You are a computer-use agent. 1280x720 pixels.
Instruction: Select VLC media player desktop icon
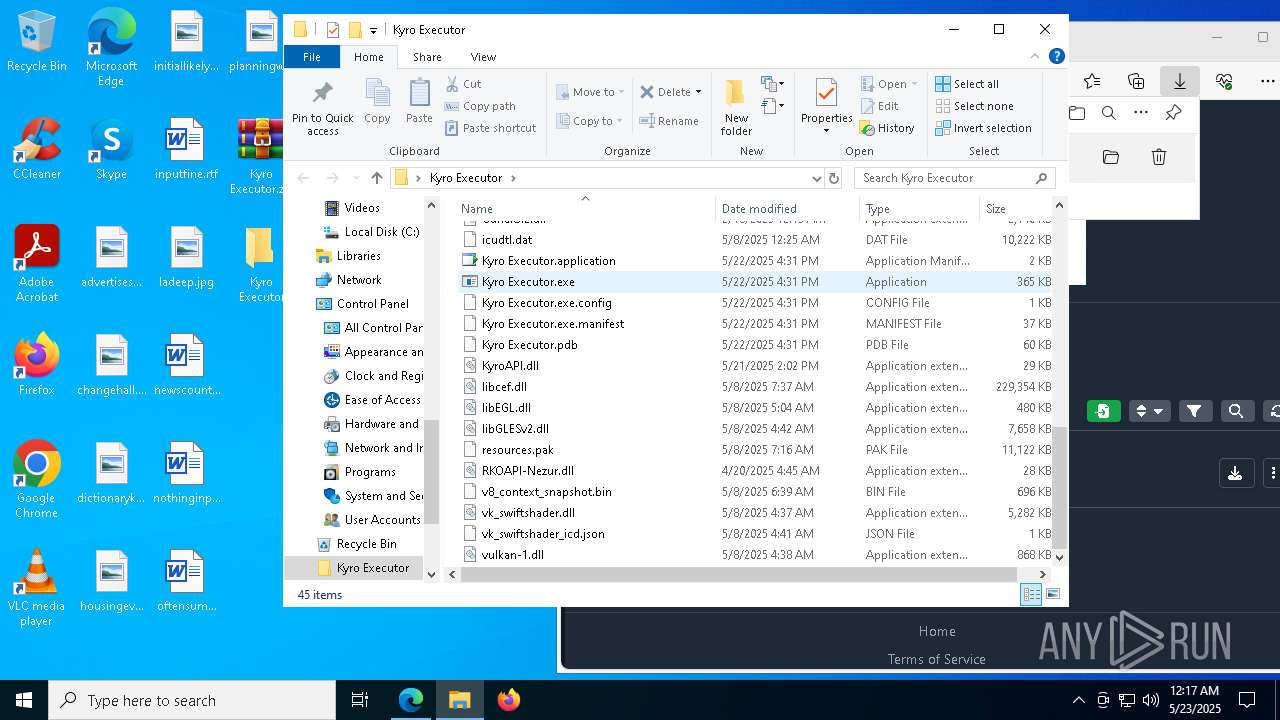36,589
